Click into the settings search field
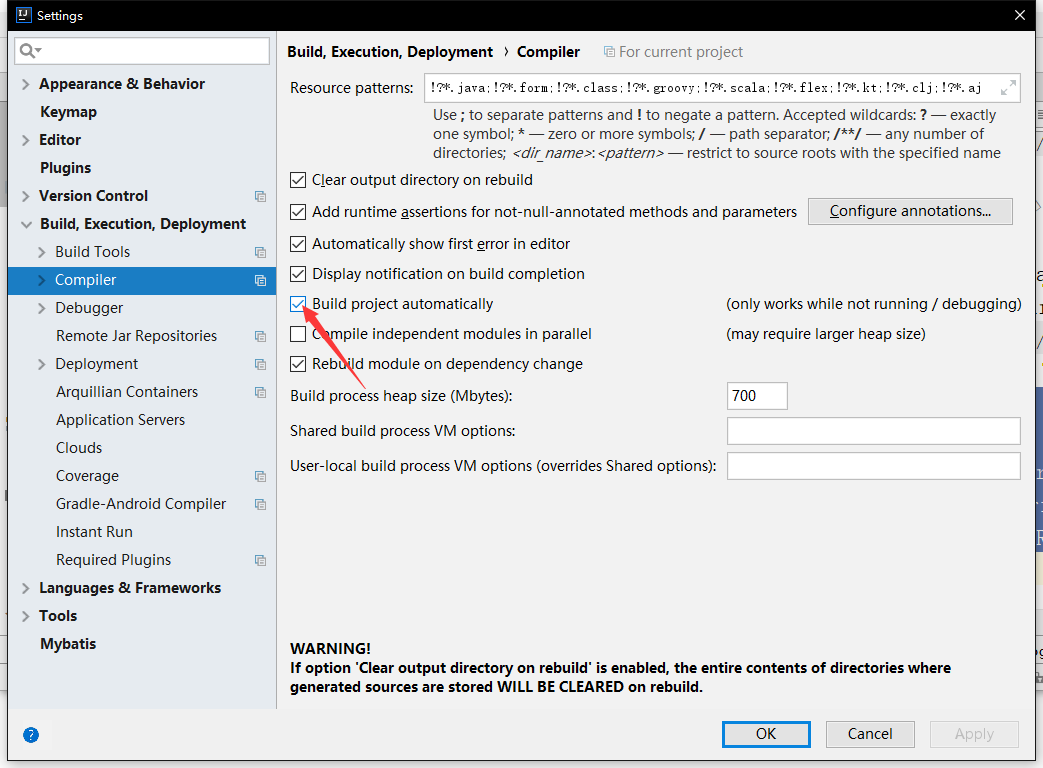The width and height of the screenshot is (1043, 768). coord(142,51)
